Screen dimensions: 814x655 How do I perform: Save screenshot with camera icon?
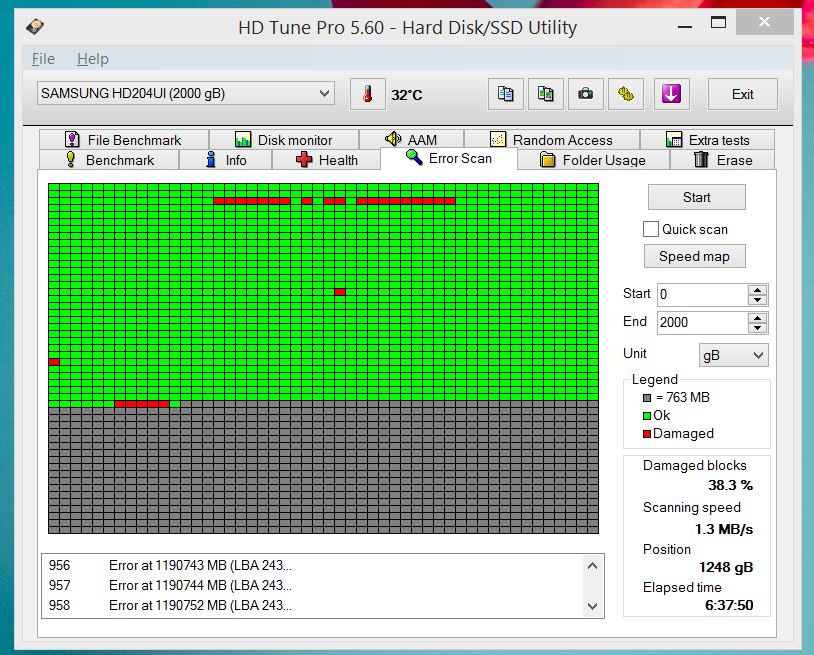pyautogui.click(x=586, y=94)
